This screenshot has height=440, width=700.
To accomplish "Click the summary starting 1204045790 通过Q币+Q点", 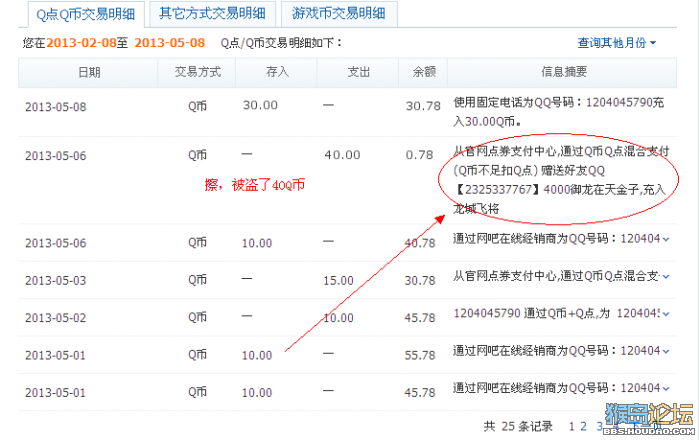I will point(556,314).
